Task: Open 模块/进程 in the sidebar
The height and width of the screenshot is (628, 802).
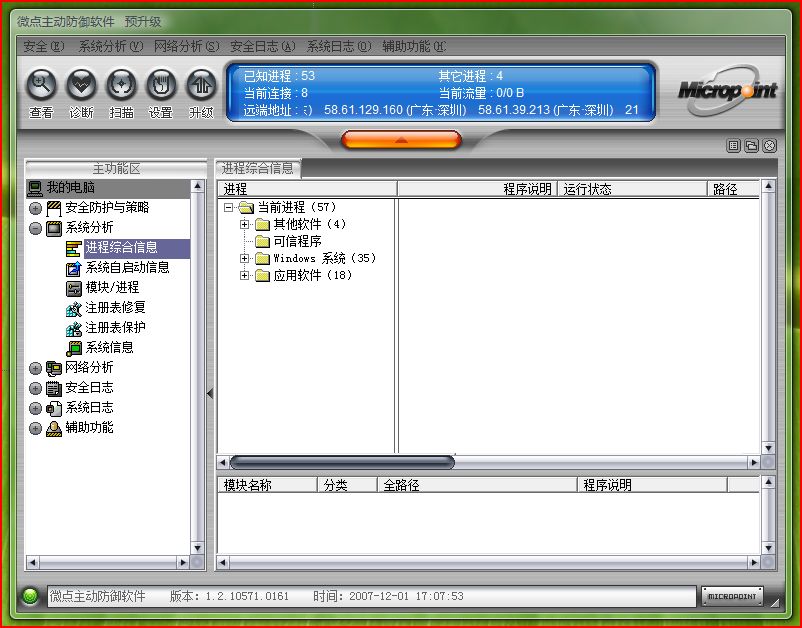Action: click(x=111, y=287)
